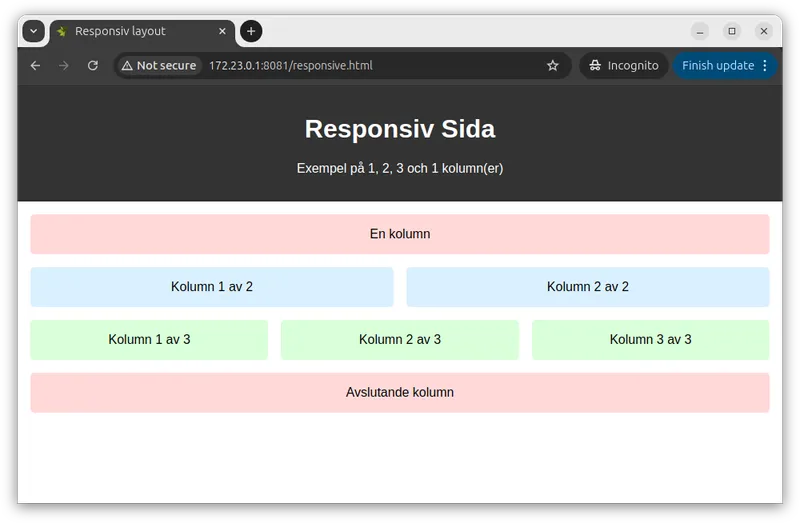Click the browser back arrow button
Screen dimensions: 800x523
[x=36, y=66]
